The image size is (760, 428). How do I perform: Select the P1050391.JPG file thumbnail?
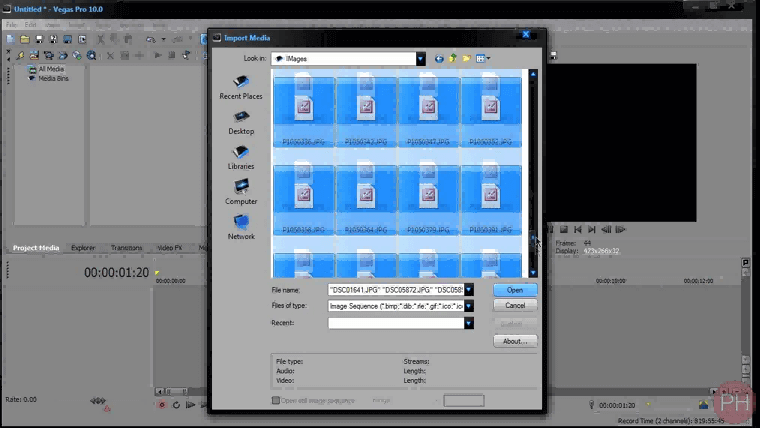pos(491,200)
